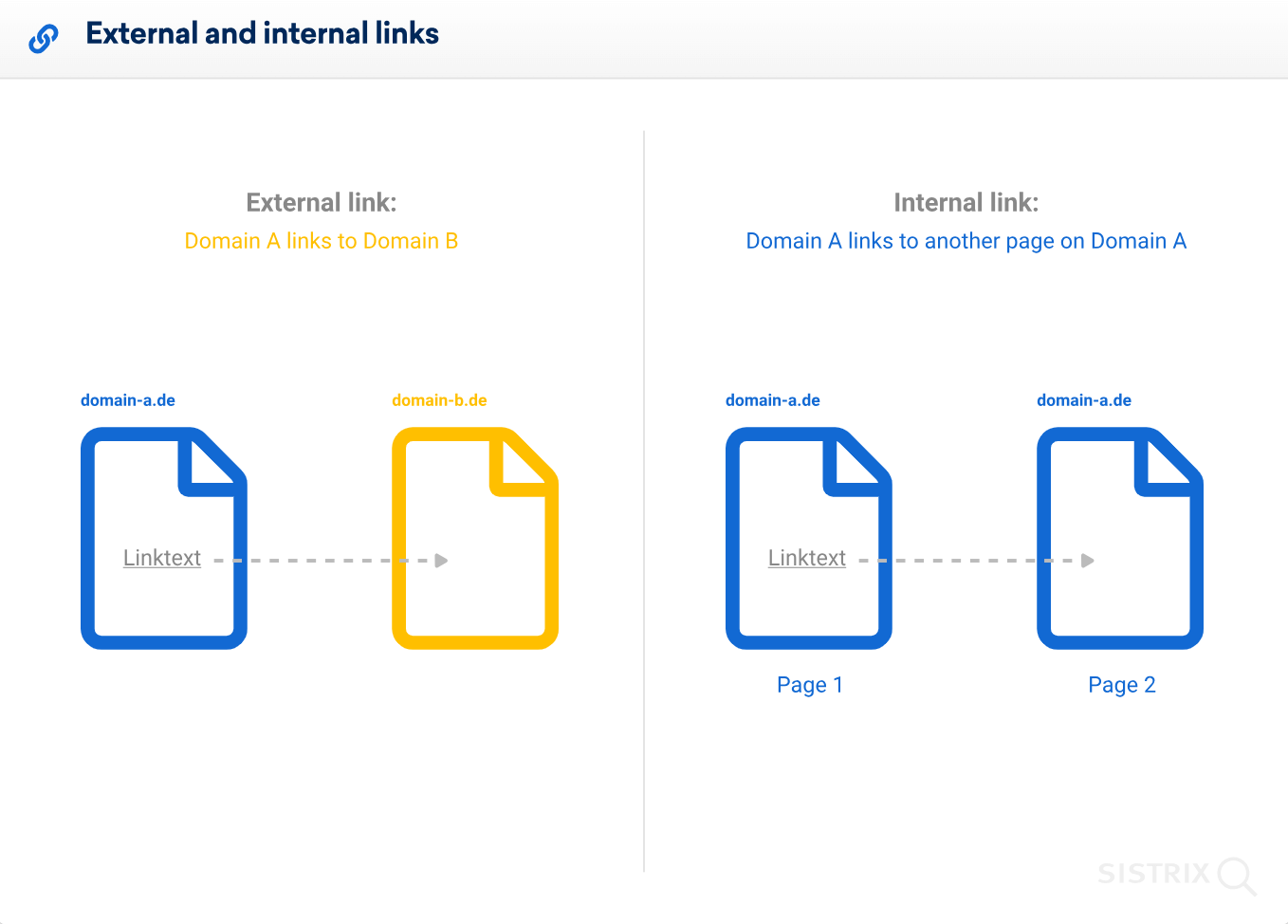Select the "Internal link:" heading

pyautogui.click(x=966, y=202)
